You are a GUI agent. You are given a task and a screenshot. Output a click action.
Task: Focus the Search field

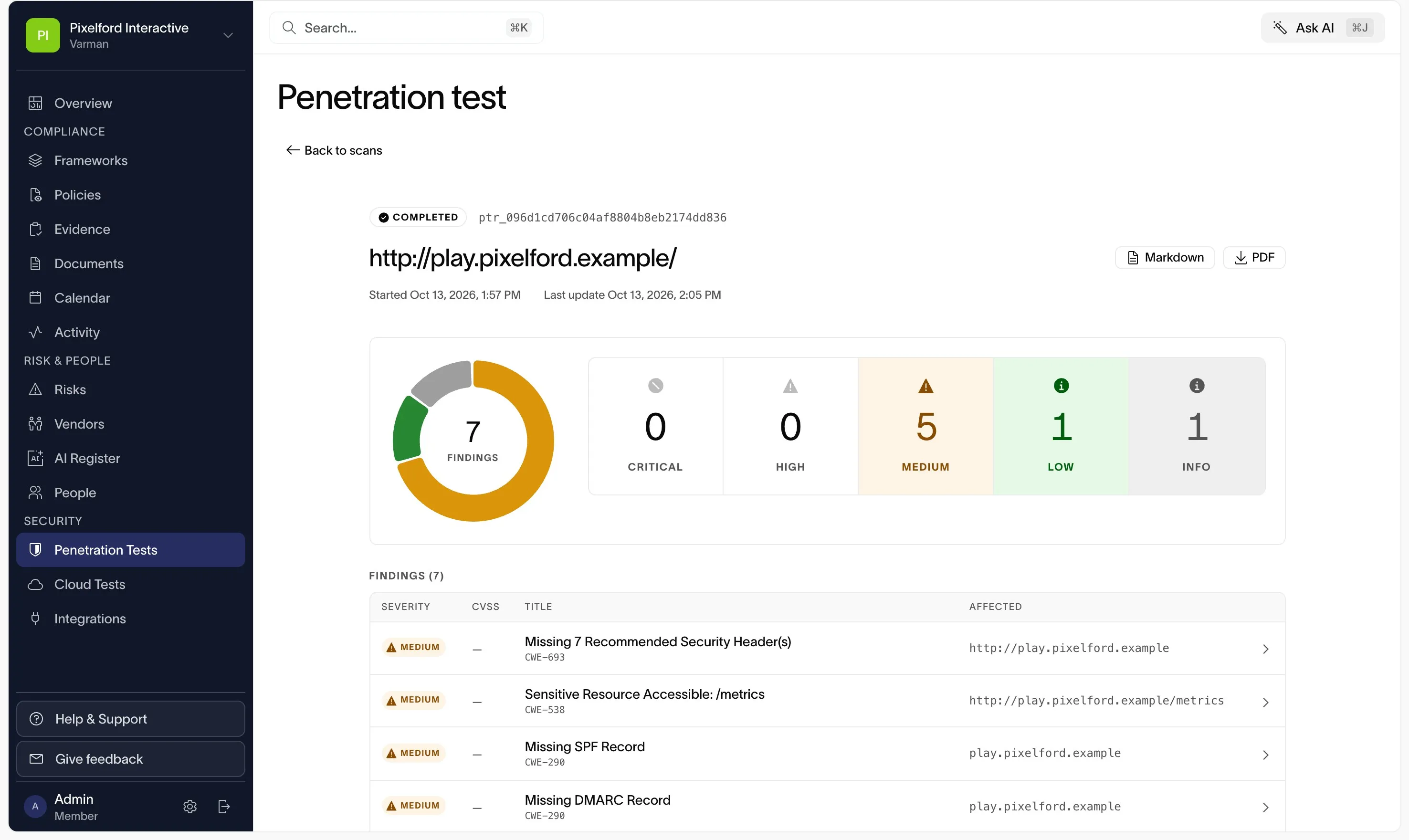(407, 28)
